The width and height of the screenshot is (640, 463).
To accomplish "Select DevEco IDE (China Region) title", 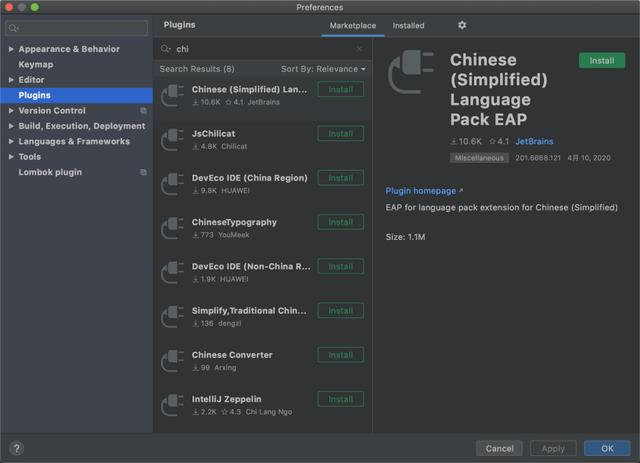I will coord(250,178).
